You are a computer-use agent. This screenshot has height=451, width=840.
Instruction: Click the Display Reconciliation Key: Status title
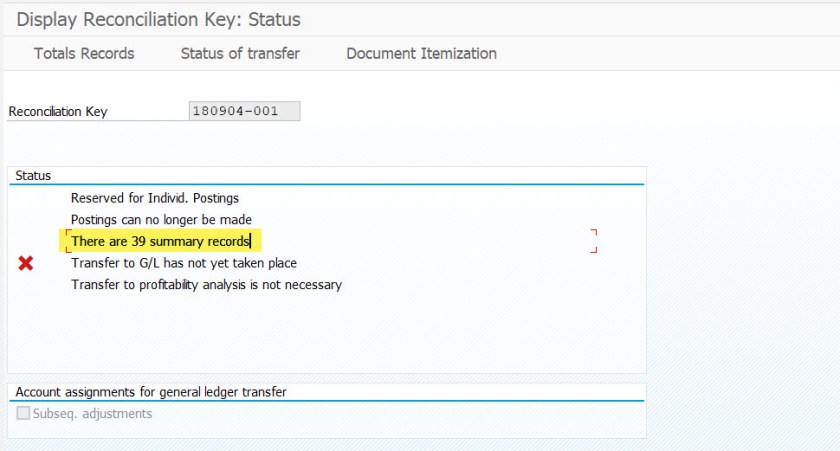click(x=158, y=19)
